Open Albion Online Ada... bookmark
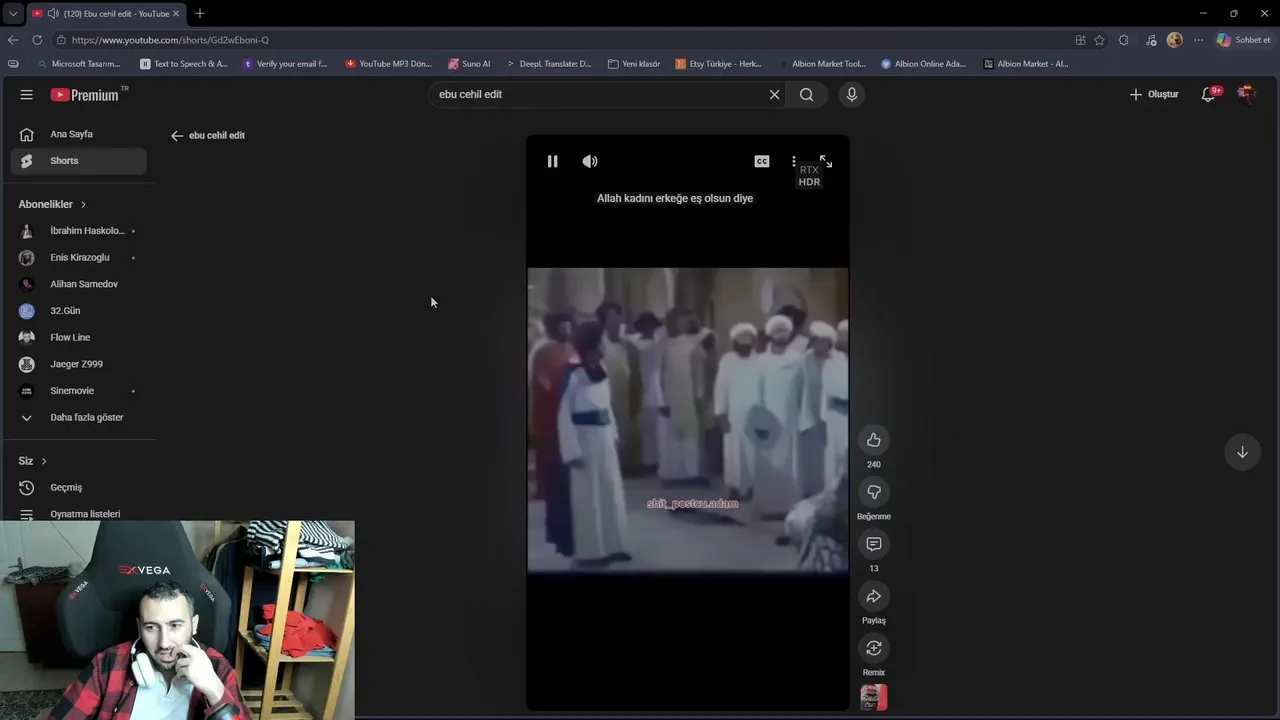The width and height of the screenshot is (1280, 720). [x=923, y=64]
